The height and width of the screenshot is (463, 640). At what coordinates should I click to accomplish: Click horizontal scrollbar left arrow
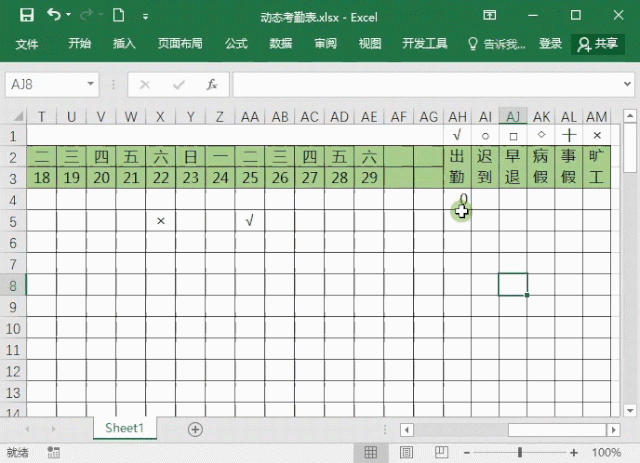pos(407,430)
